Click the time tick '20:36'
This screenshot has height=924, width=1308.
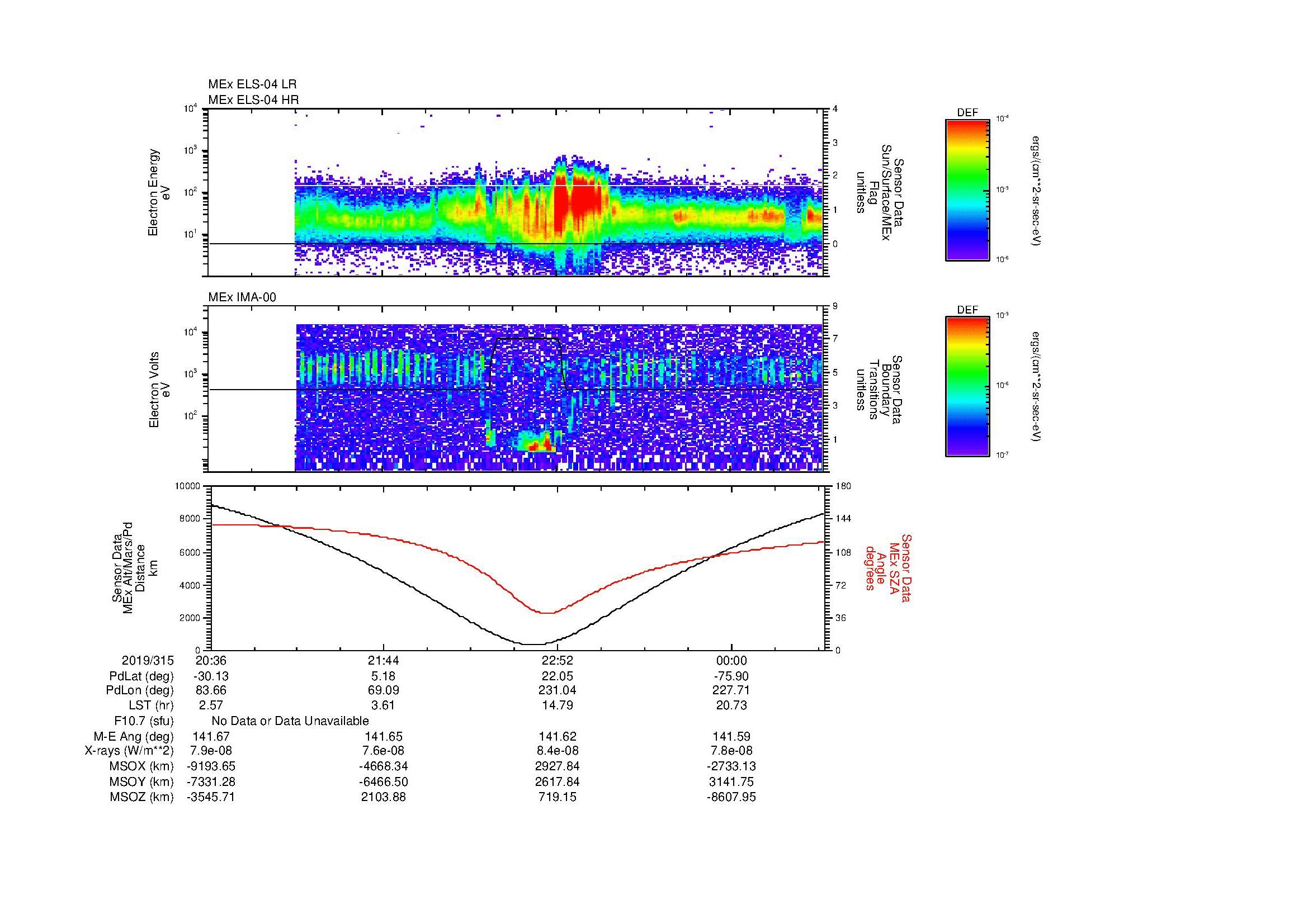(211, 660)
